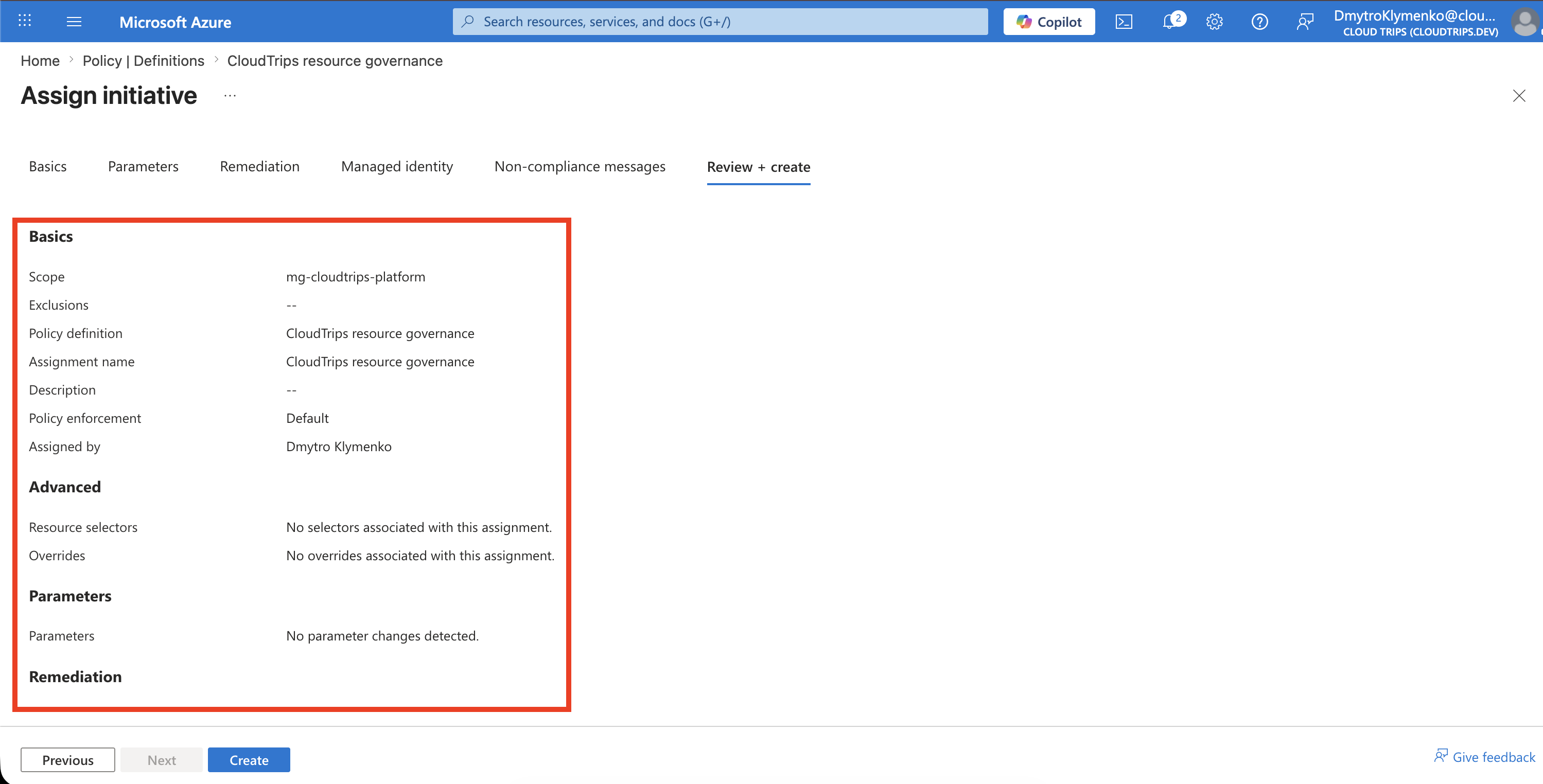Select Policy enforcement value Default

click(307, 418)
